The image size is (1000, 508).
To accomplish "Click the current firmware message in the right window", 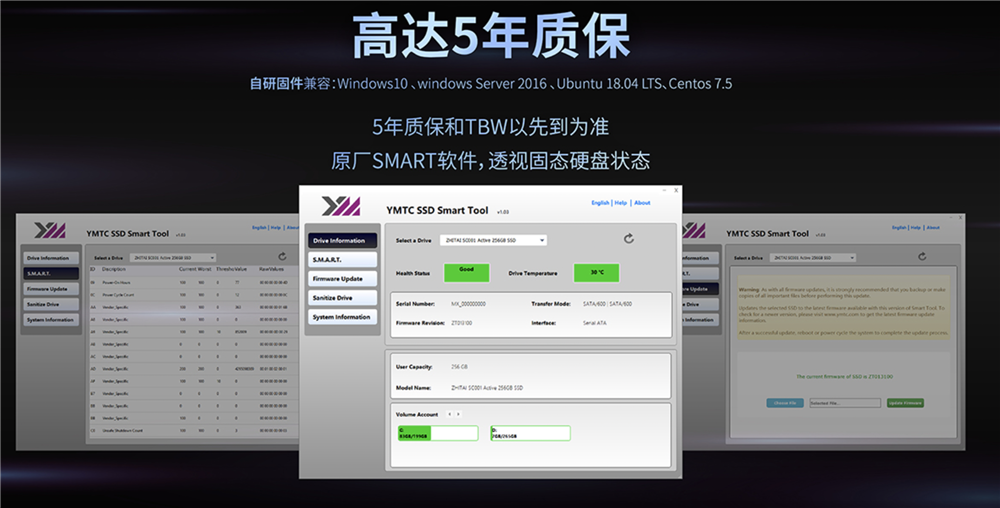I will point(844,377).
